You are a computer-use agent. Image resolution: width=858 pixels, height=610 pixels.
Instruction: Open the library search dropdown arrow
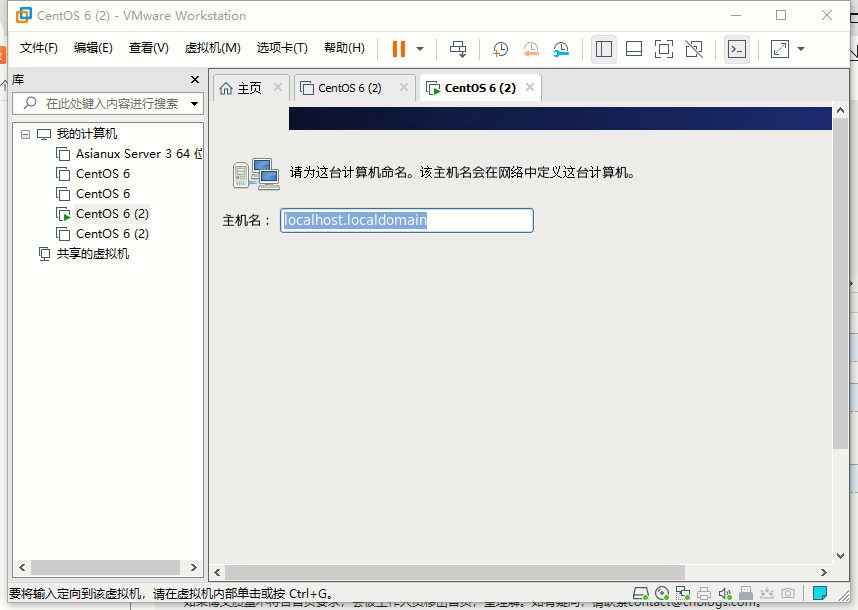[x=194, y=103]
